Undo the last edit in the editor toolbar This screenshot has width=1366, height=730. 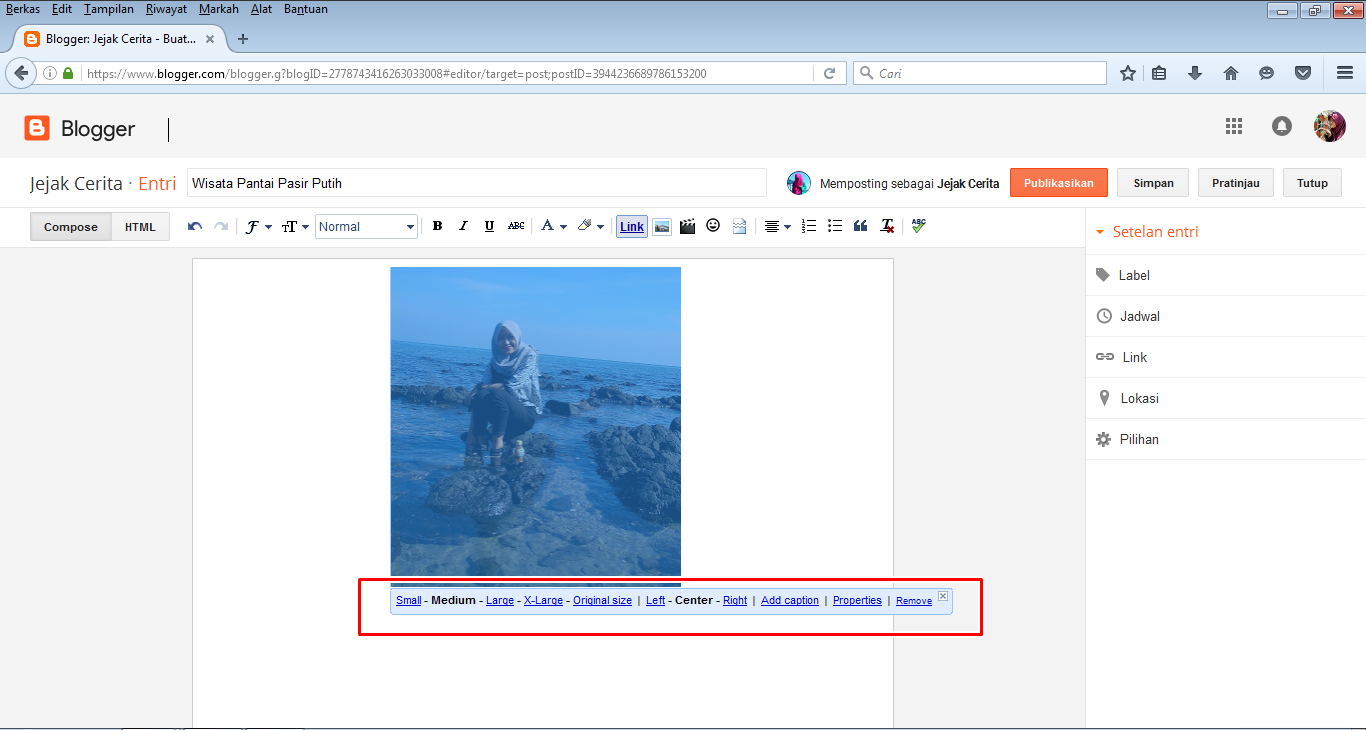point(195,227)
